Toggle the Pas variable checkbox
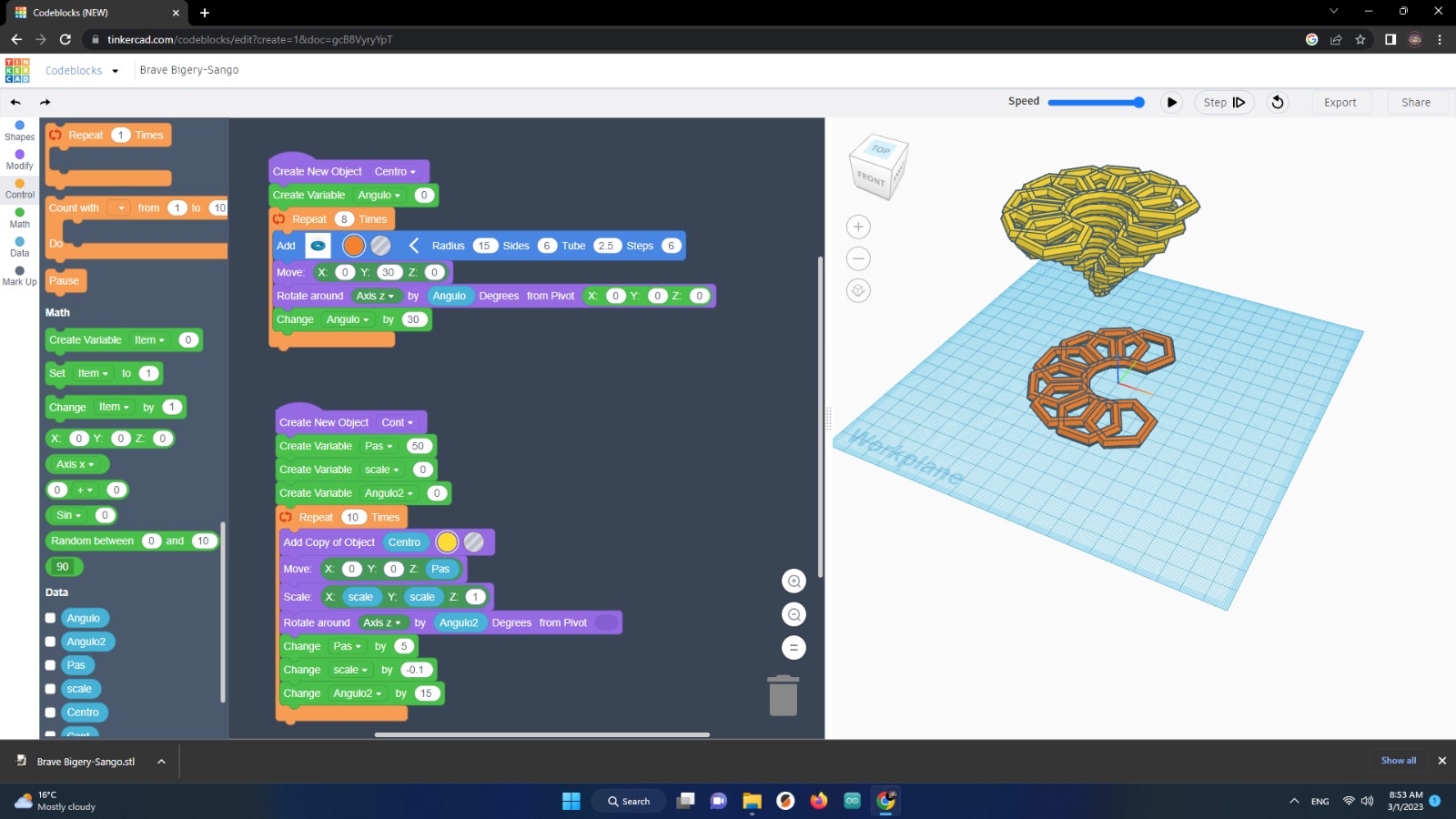Viewport: 1456px width, 819px height. 51,665
